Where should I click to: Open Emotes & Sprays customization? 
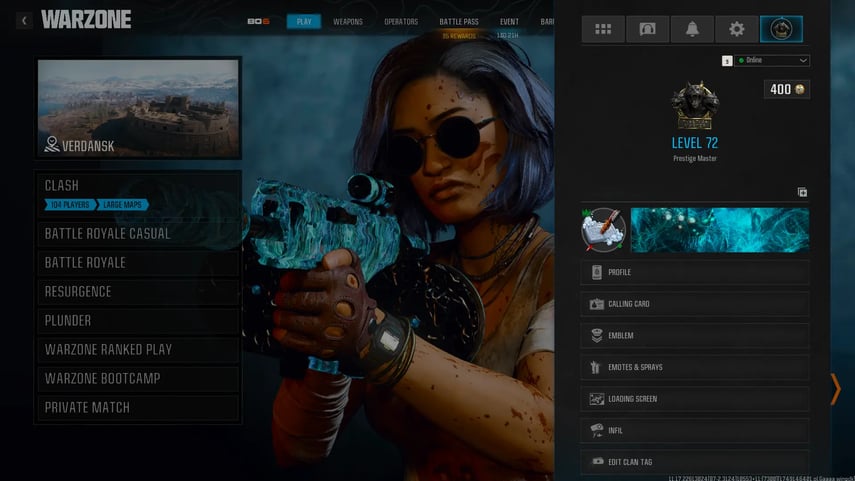pyautogui.click(x=695, y=367)
